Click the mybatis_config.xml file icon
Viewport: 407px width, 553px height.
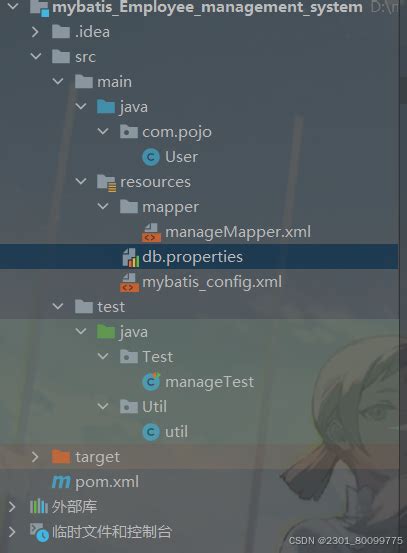(x=129, y=282)
